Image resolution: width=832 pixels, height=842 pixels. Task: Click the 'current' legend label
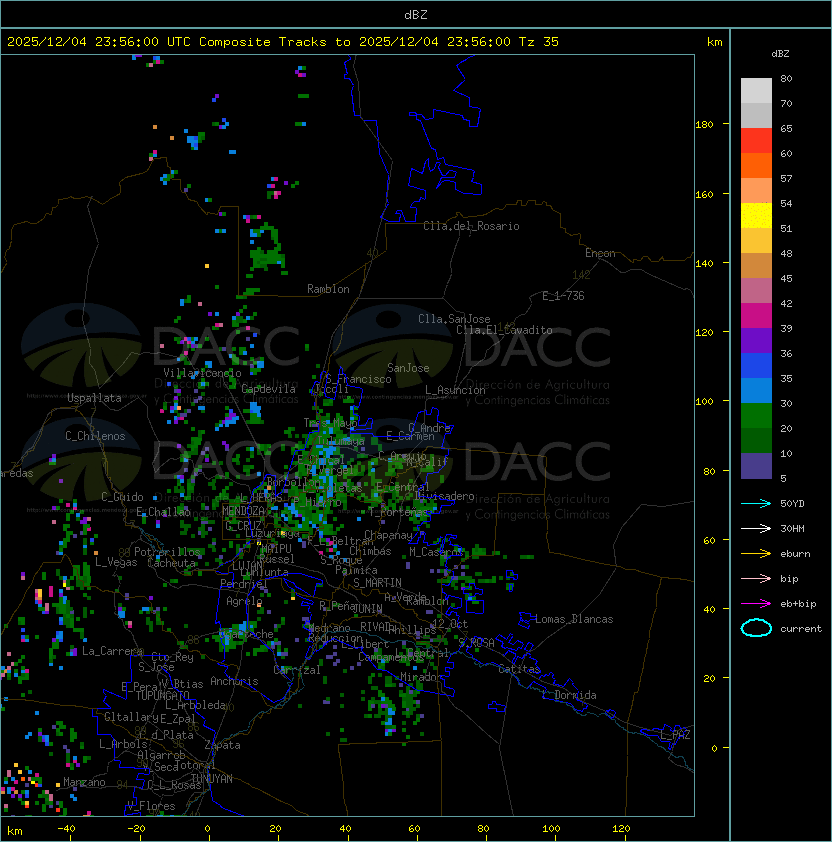[x=801, y=628]
